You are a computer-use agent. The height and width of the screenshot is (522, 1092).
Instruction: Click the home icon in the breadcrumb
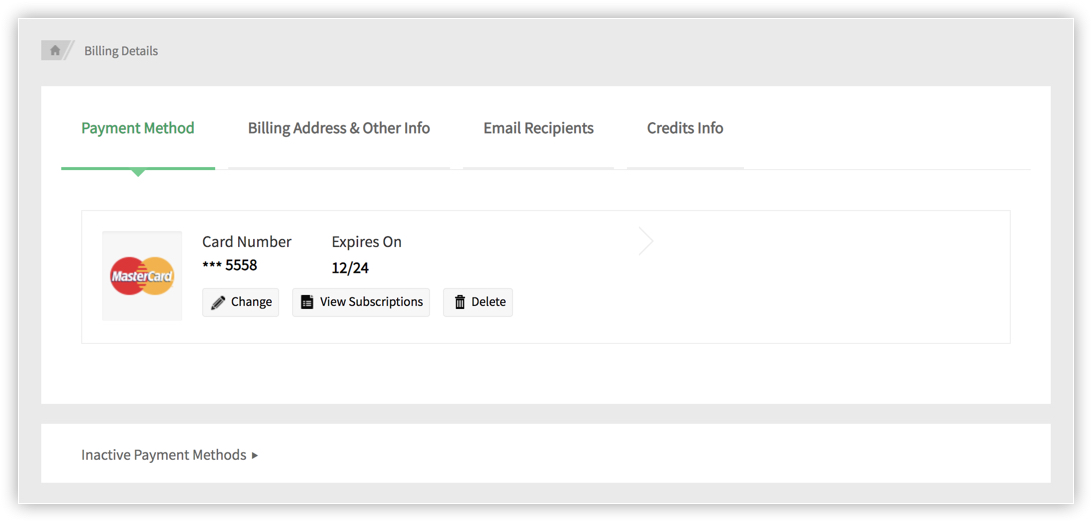click(x=54, y=50)
